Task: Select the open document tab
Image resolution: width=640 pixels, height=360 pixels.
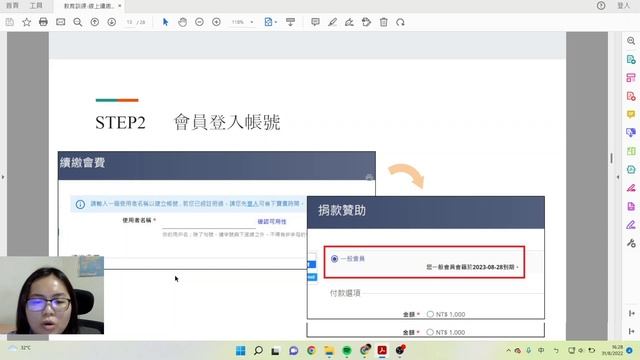Action: point(88,6)
